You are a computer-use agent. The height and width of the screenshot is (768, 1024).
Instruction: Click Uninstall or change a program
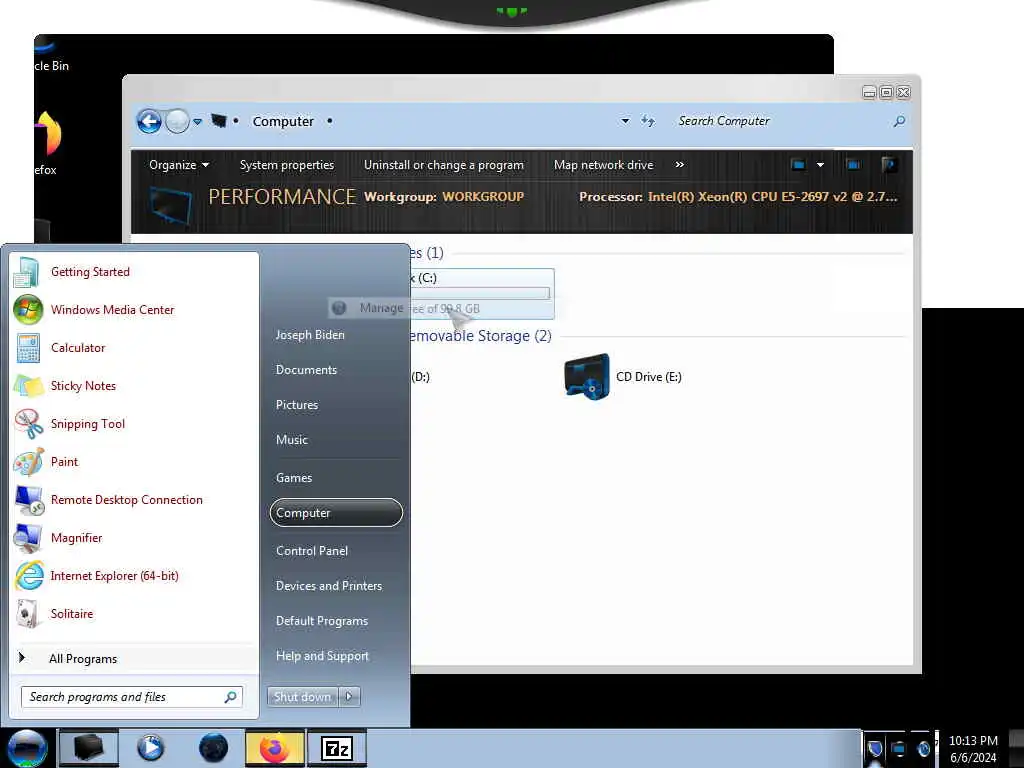(444, 165)
